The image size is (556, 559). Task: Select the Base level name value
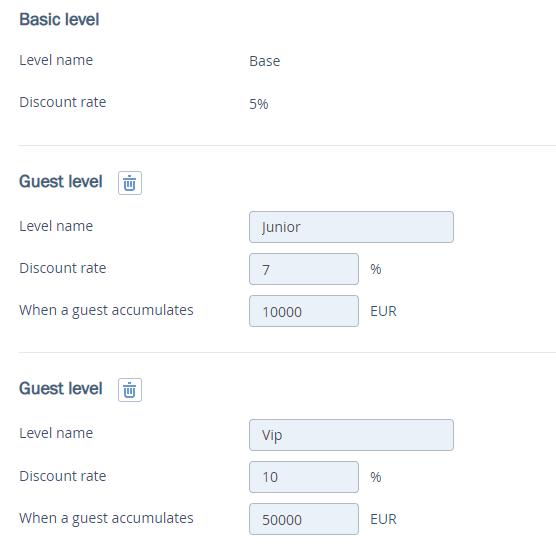click(x=265, y=61)
